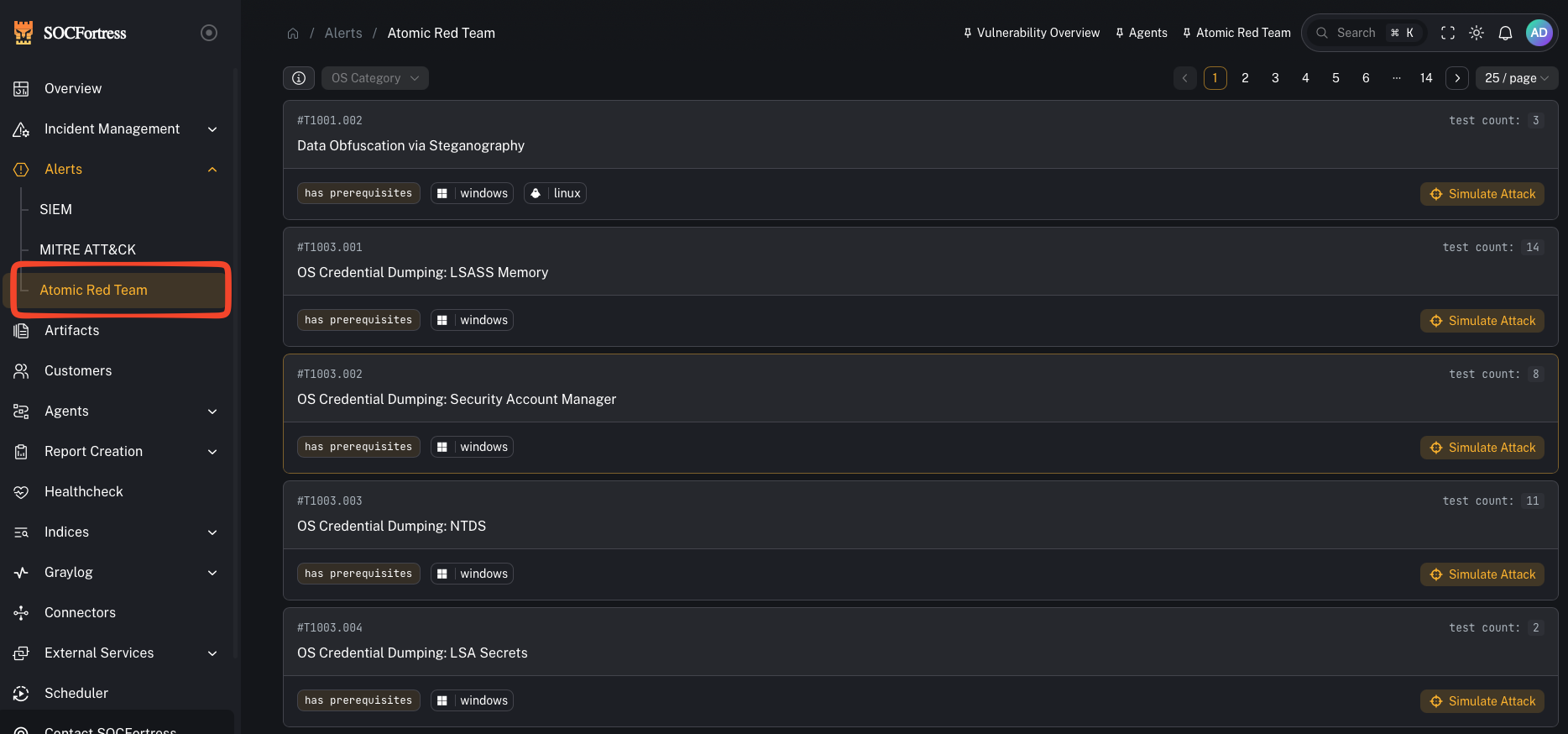The width and height of the screenshot is (1568, 734).
Task: Click the Search field in header
Action: [x=1367, y=33]
